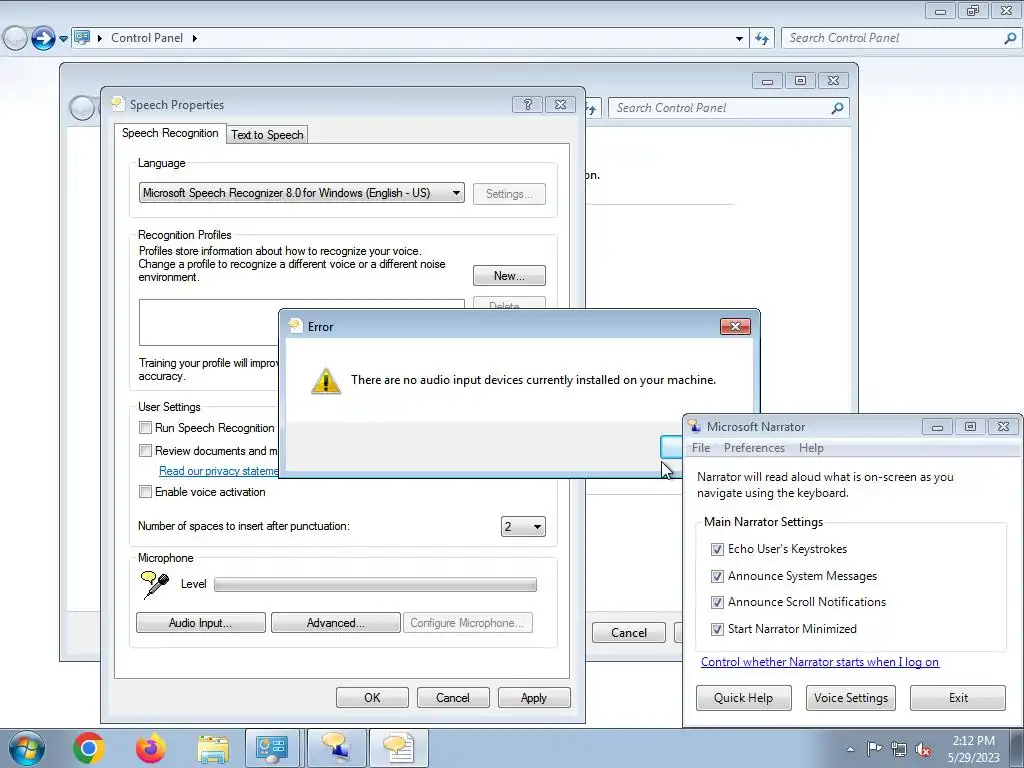Open Narrator Voice Settings
Screen dimensions: 1024x768
[x=851, y=697]
